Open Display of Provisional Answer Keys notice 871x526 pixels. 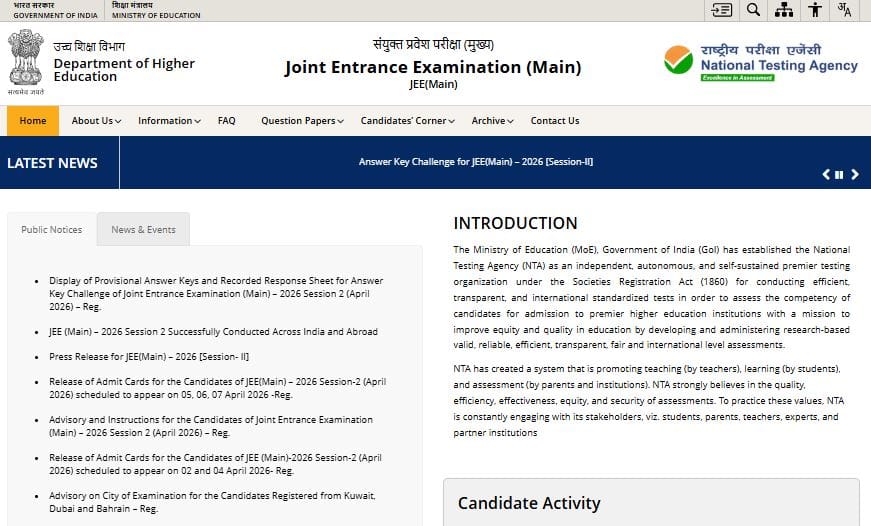pyautogui.click(x=216, y=293)
